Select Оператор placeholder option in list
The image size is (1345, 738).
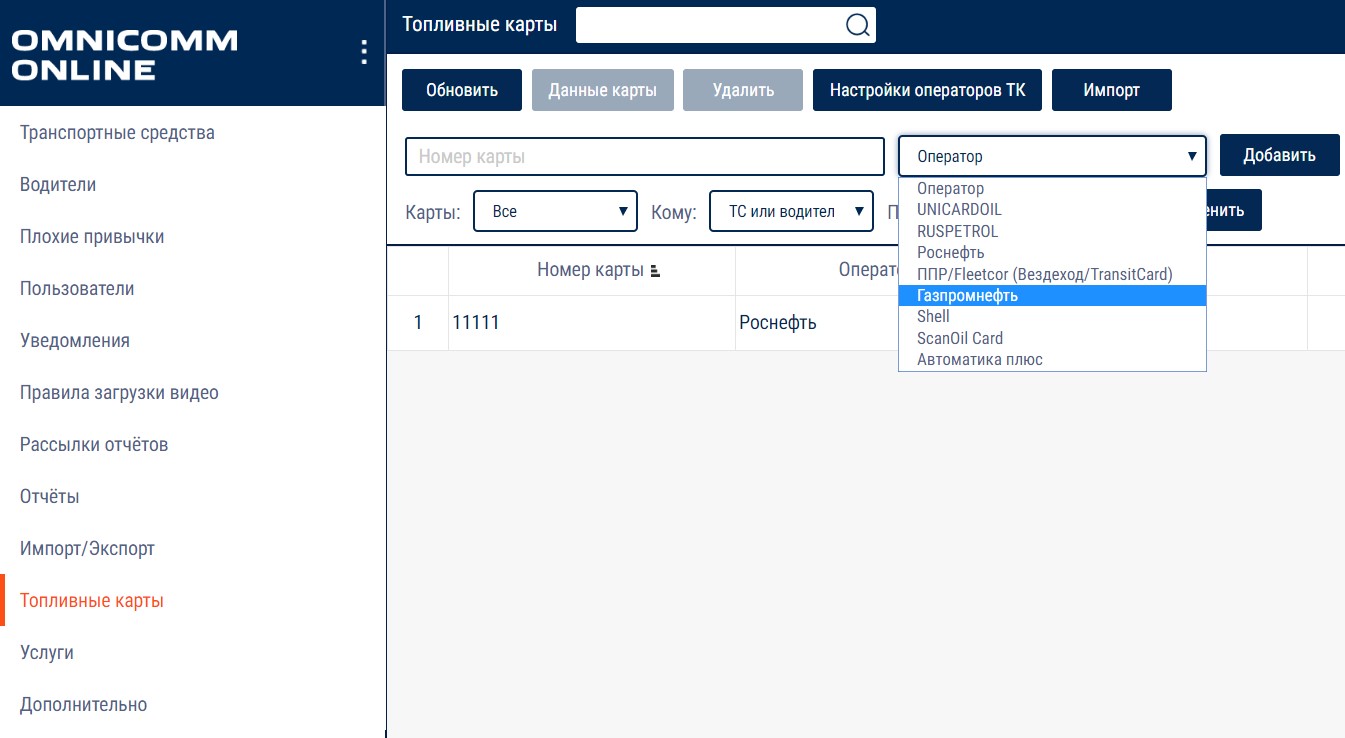click(x=1052, y=188)
